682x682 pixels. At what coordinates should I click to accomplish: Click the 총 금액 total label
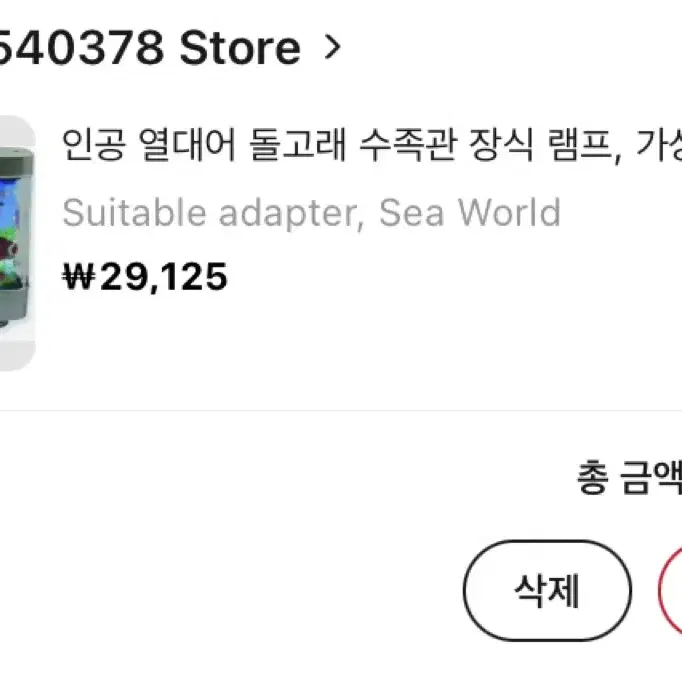[x=629, y=478]
